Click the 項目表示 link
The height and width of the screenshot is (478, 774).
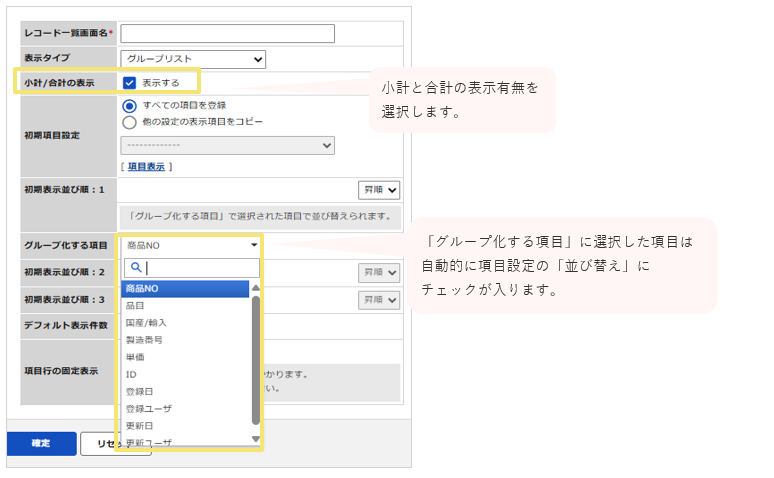(146, 167)
